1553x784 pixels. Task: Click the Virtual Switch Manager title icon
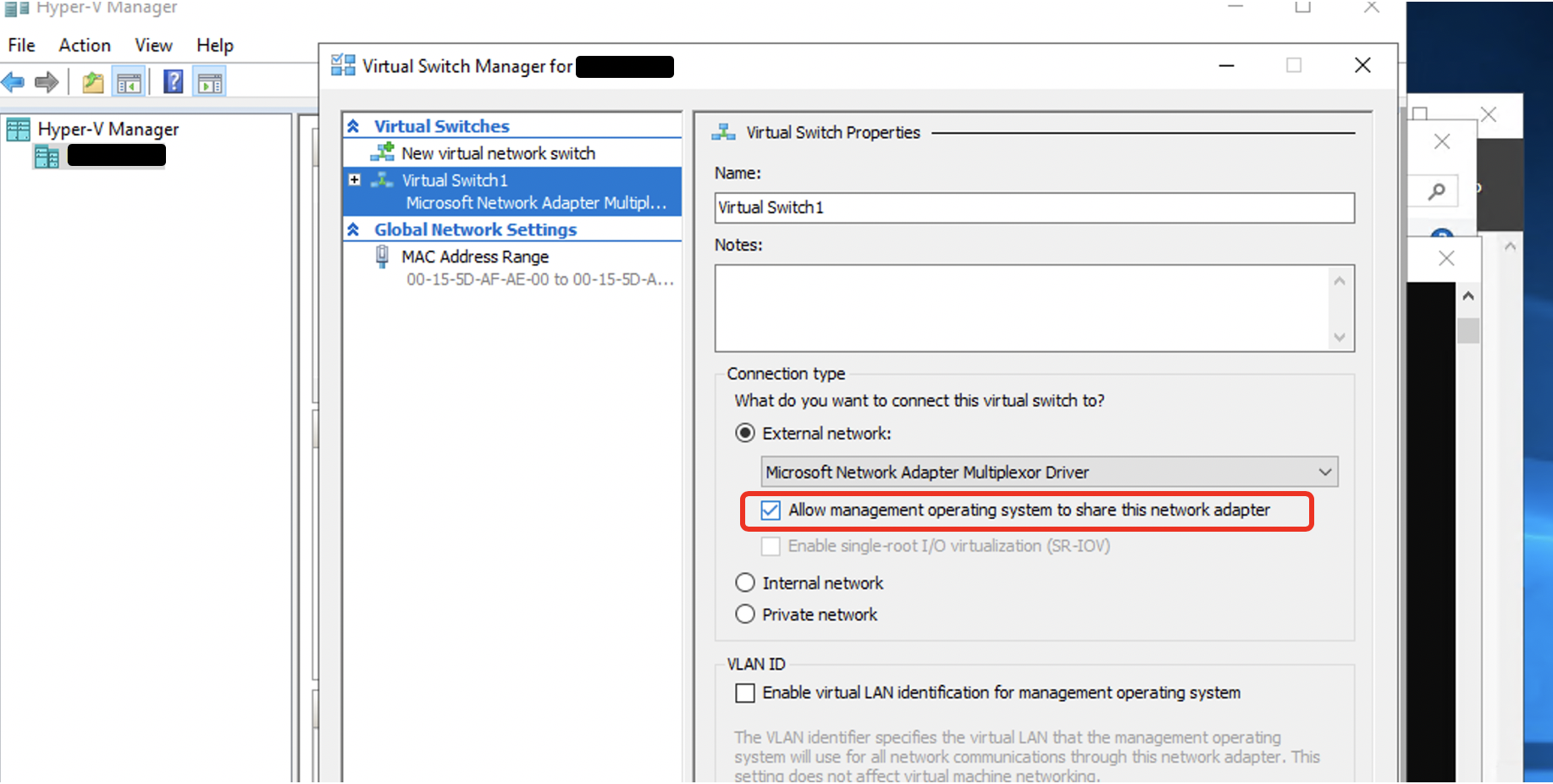[x=343, y=65]
